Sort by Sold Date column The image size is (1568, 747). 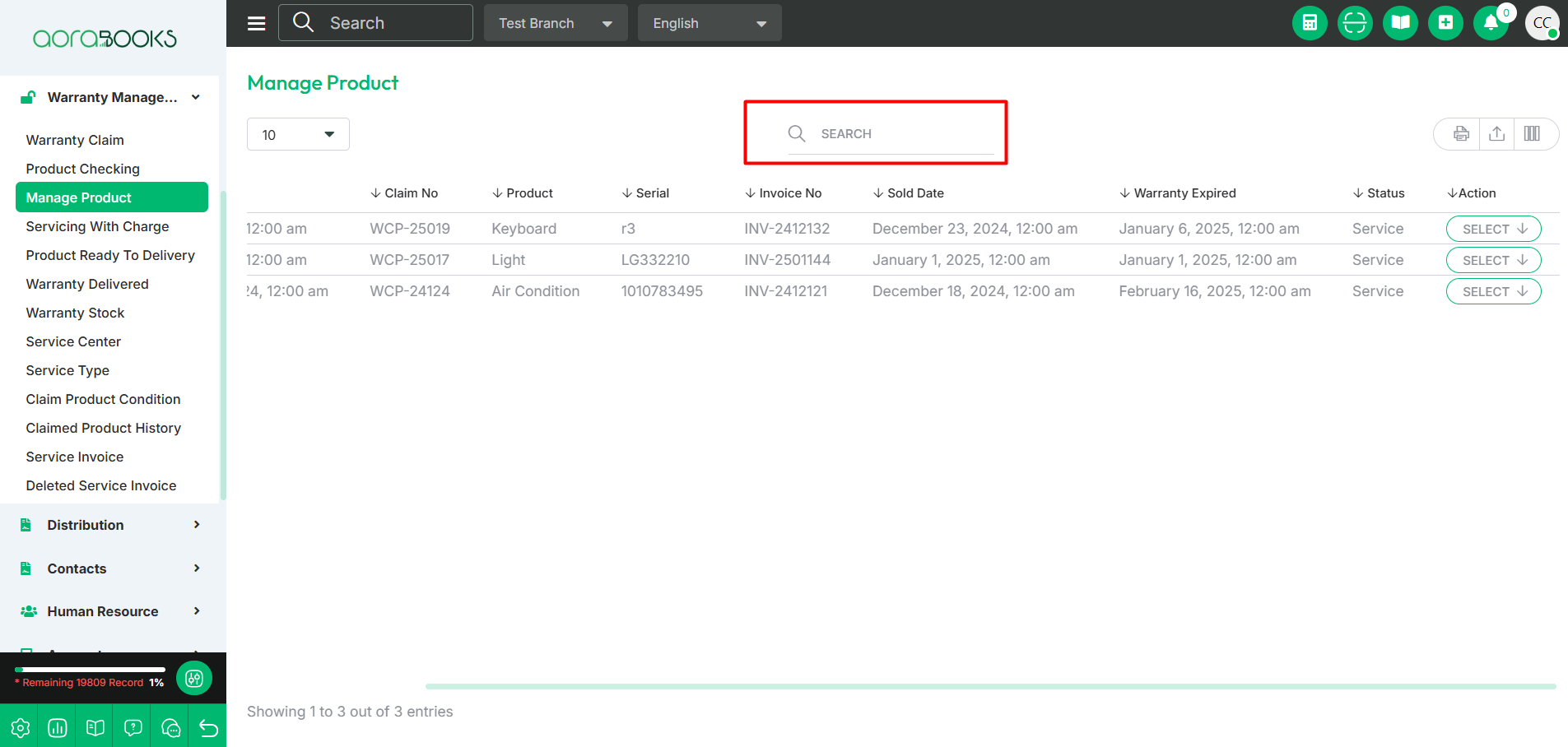tap(909, 193)
